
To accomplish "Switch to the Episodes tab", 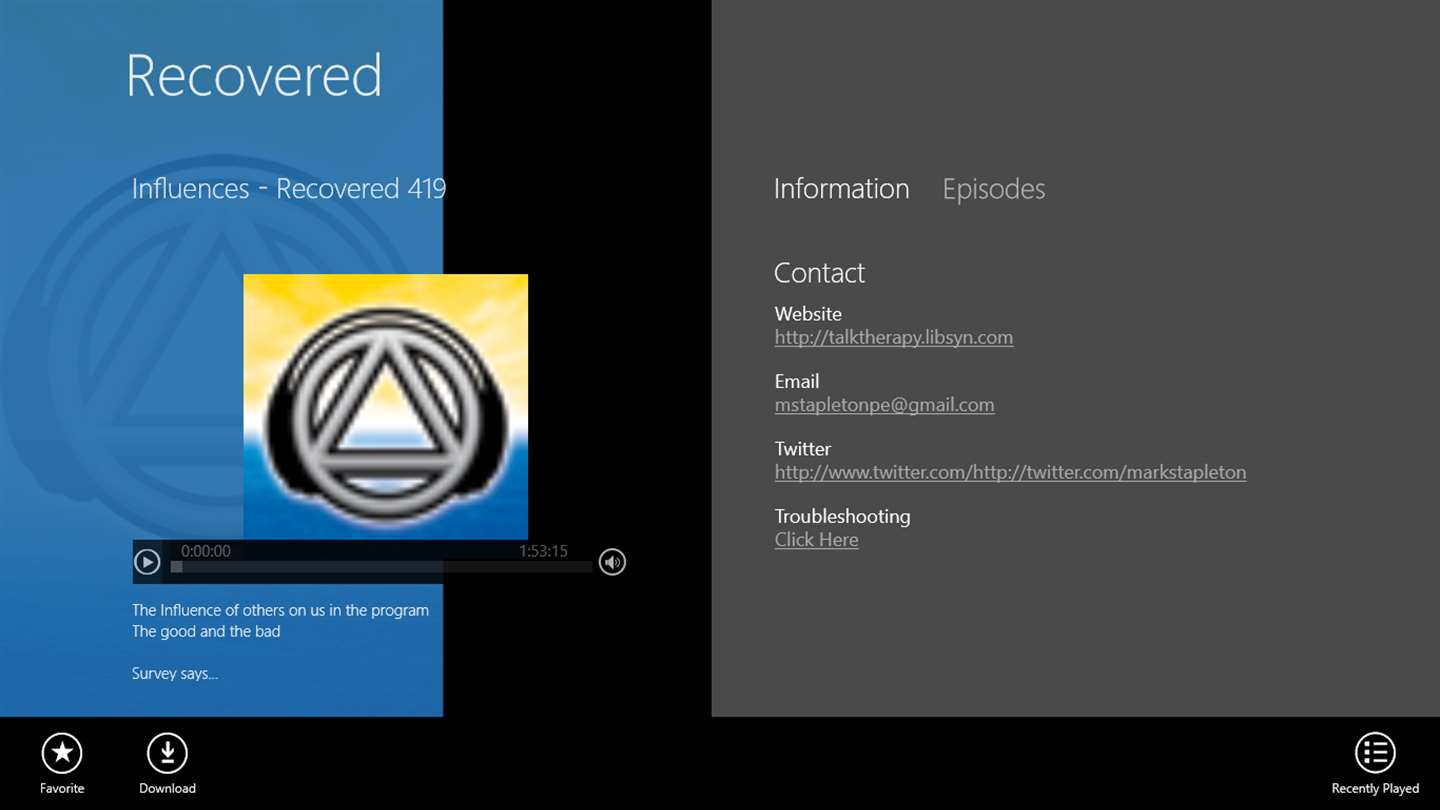I will [993, 189].
